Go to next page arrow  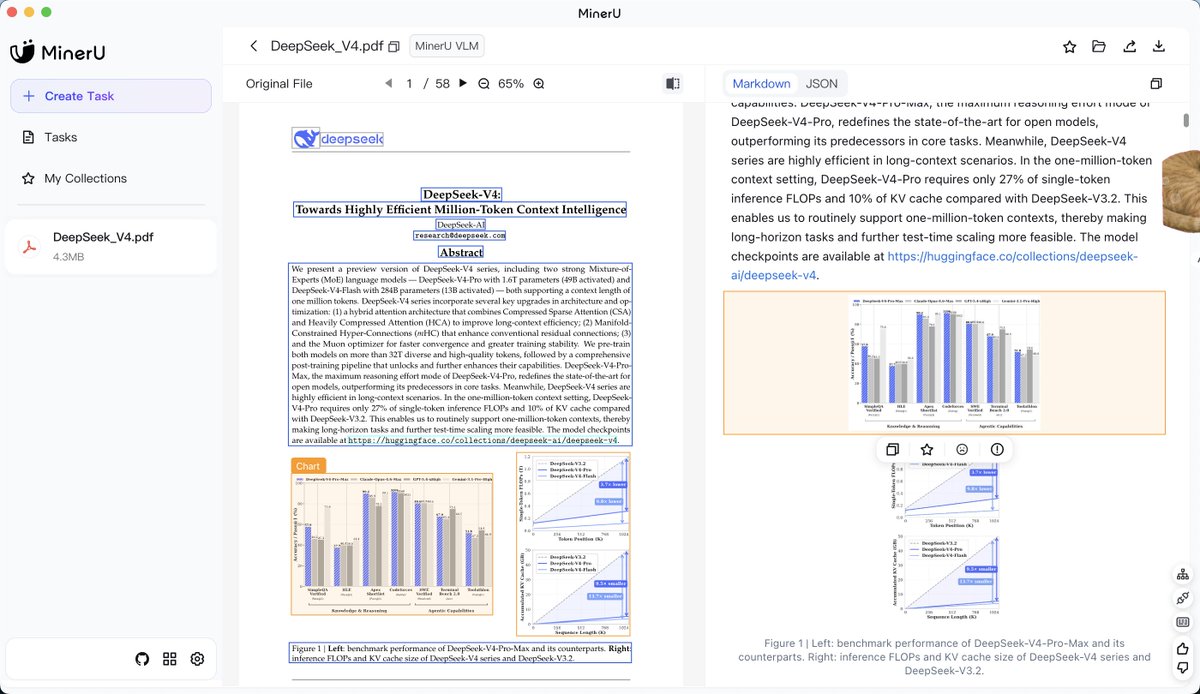pyautogui.click(x=462, y=84)
